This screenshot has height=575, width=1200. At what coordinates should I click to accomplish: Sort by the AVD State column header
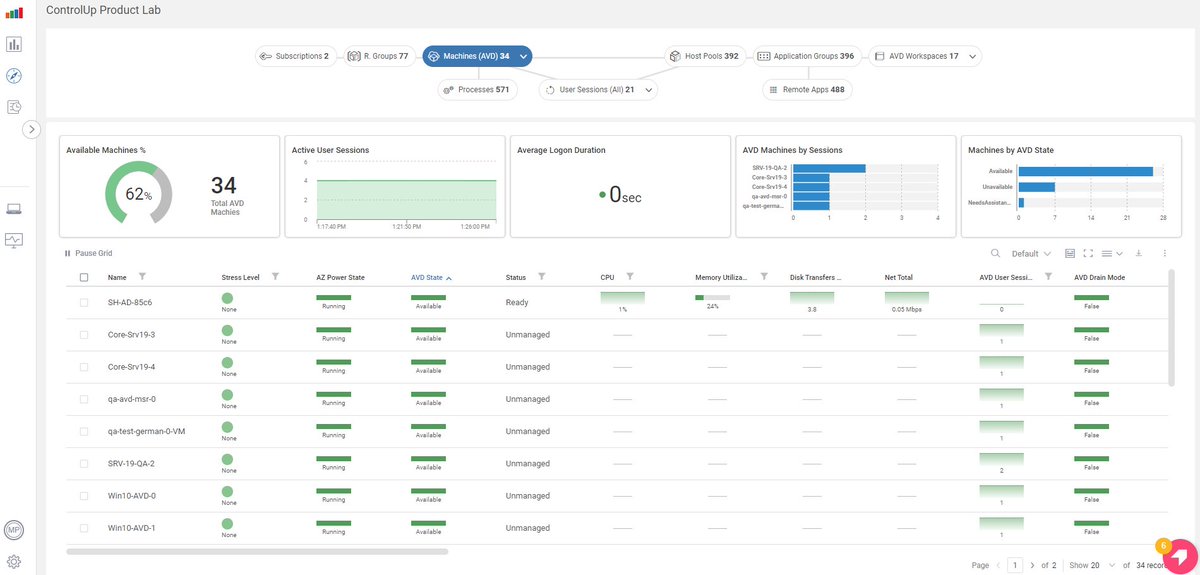point(427,277)
